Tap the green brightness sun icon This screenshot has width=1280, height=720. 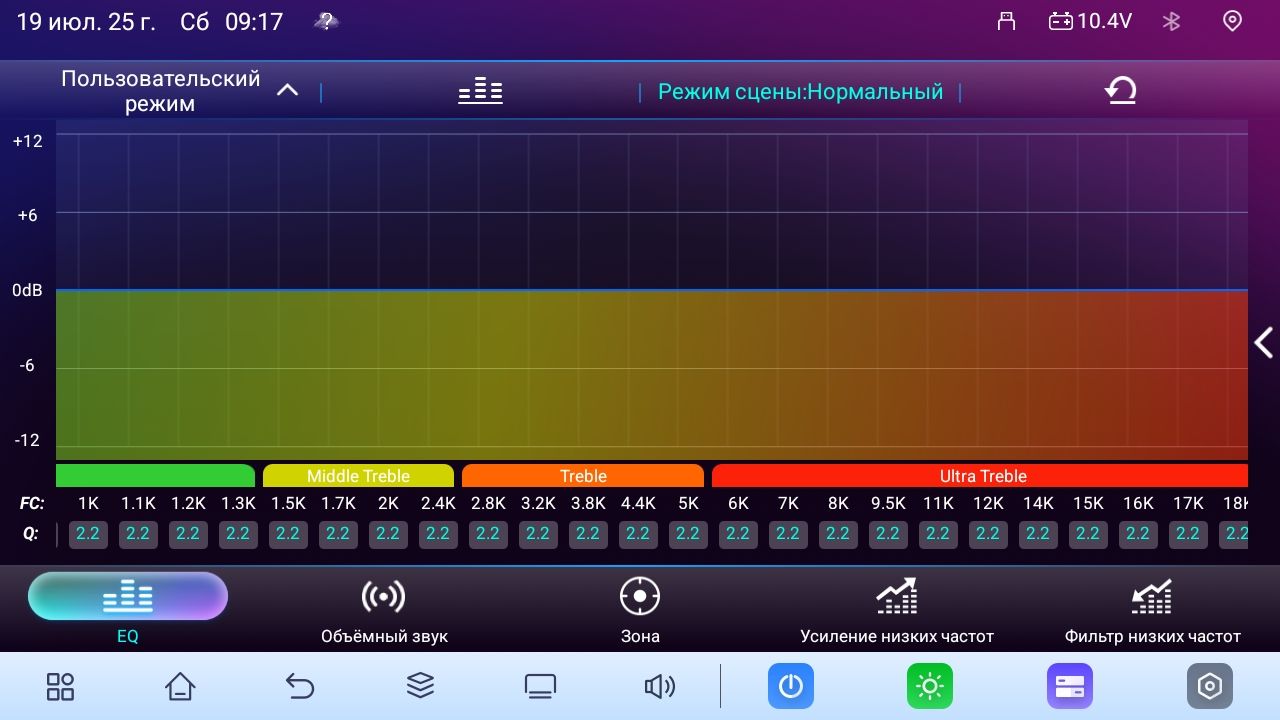[930, 686]
